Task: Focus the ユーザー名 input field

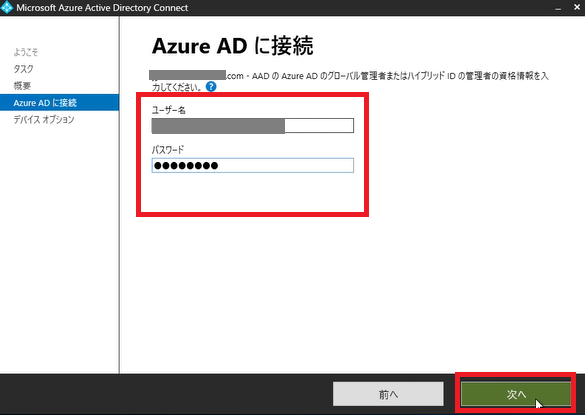Action: pyautogui.click(x=253, y=126)
